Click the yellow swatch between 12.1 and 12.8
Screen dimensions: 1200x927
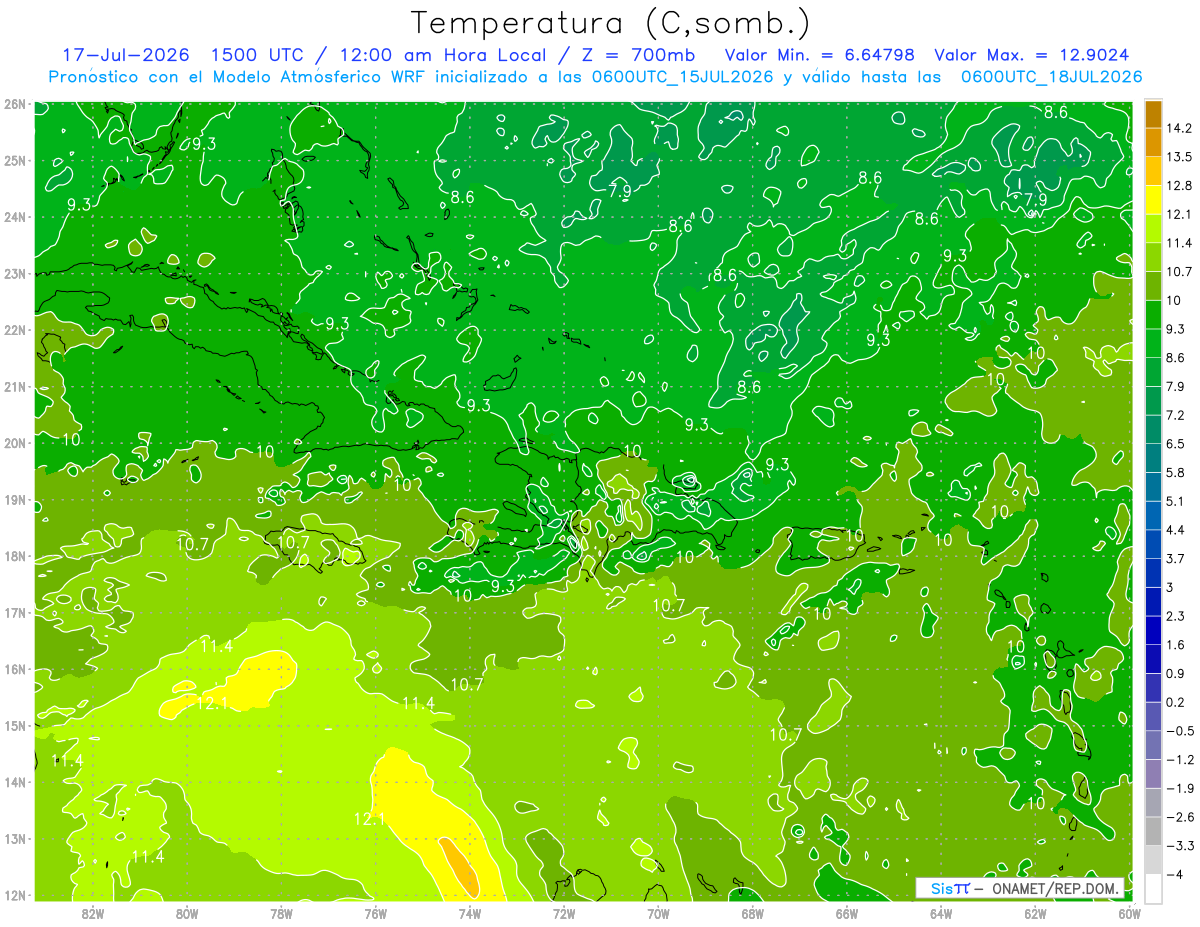pos(1154,200)
